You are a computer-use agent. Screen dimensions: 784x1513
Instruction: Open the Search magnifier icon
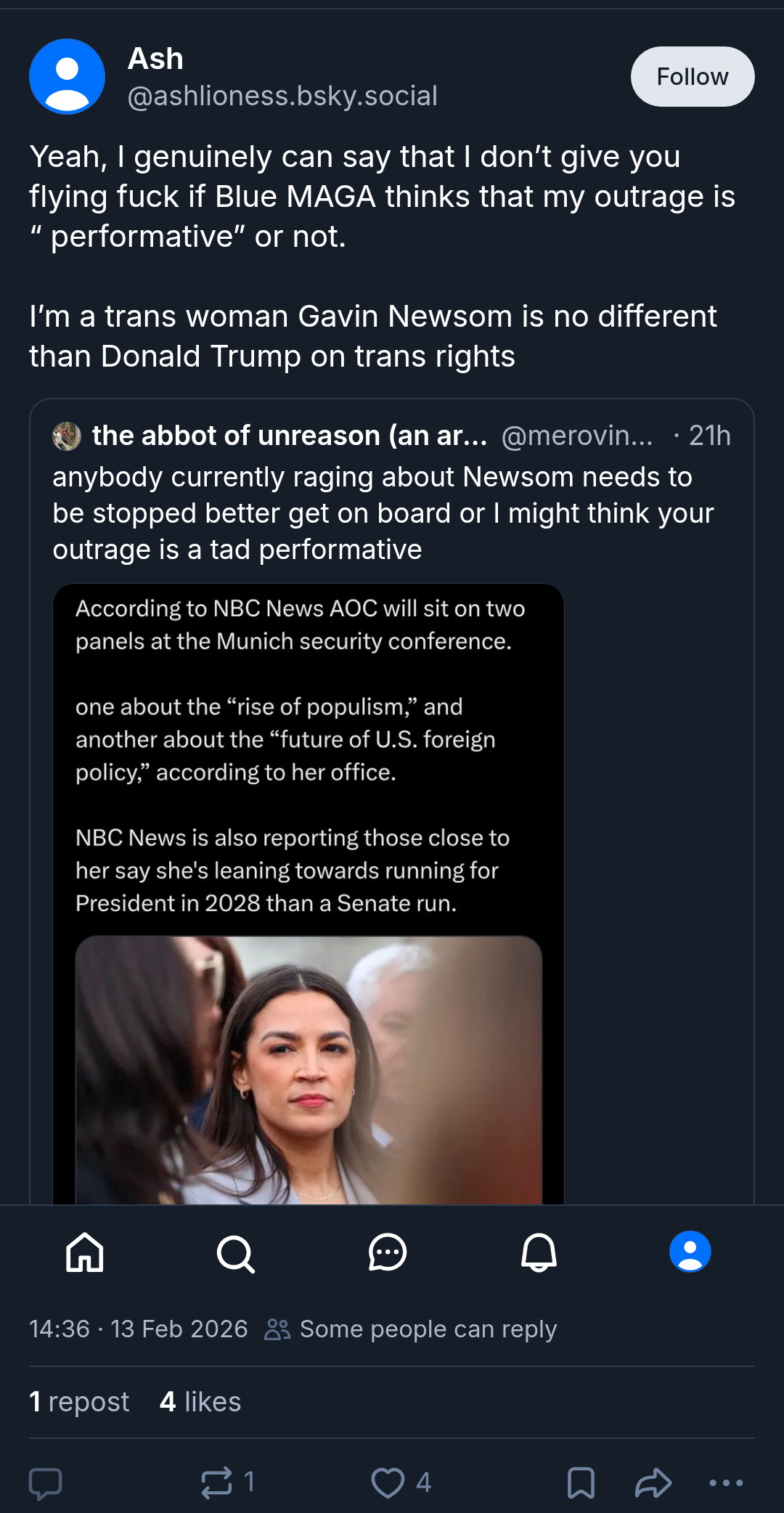coord(236,1253)
